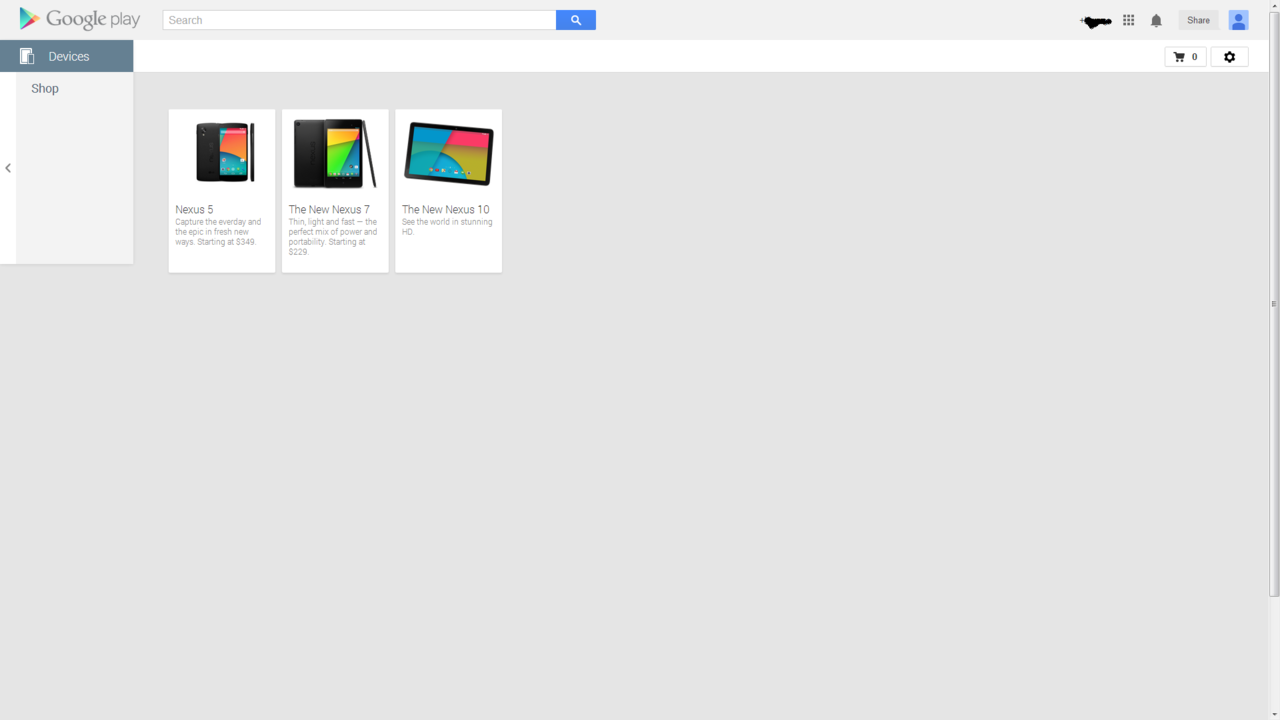Click the Devices icon in sidebar

pos(27,56)
